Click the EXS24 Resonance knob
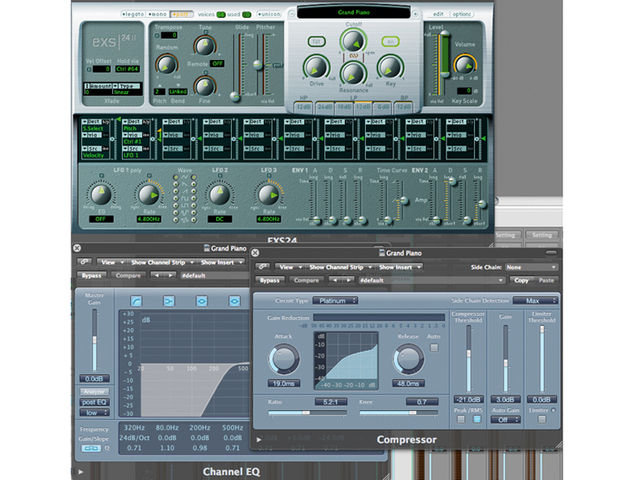 (x=353, y=73)
